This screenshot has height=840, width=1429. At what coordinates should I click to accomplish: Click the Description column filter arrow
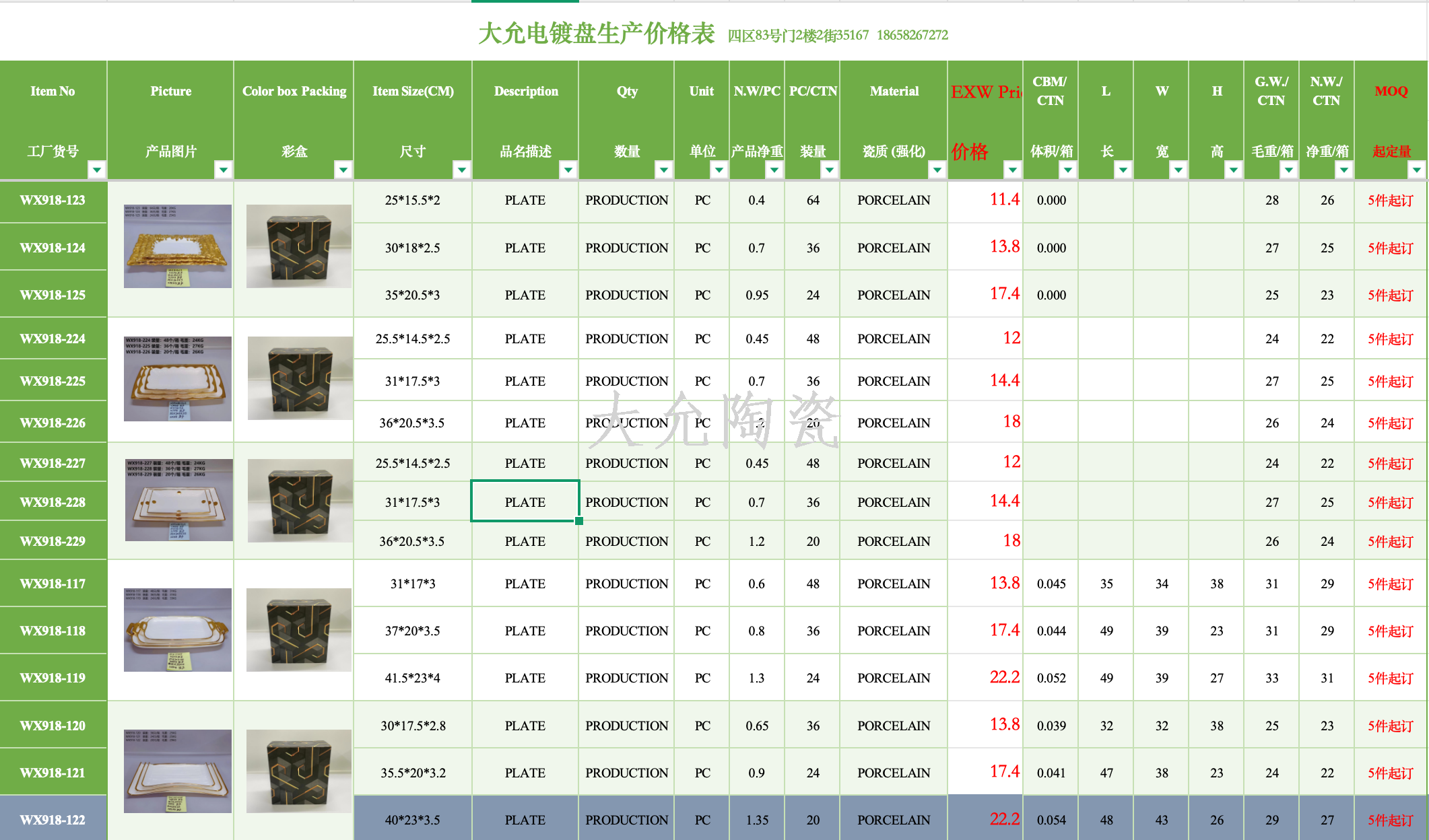568,170
